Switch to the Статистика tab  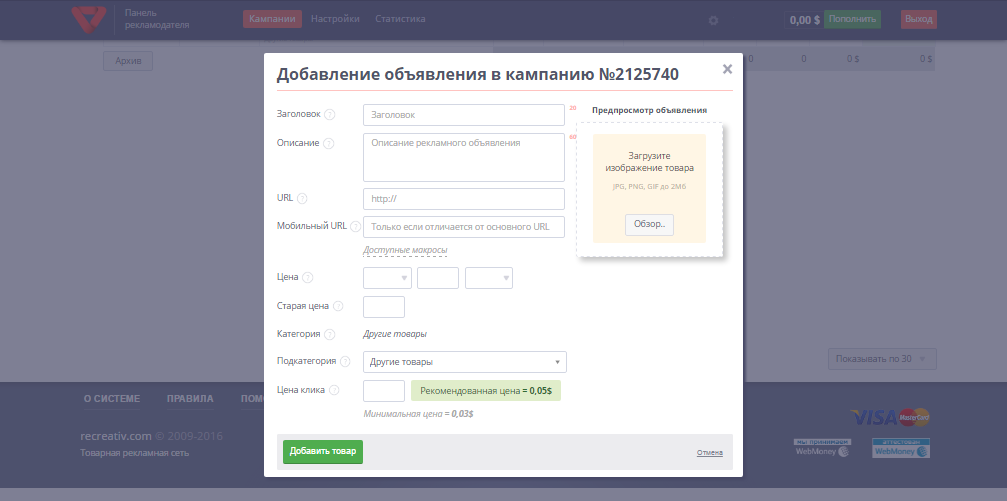point(400,19)
